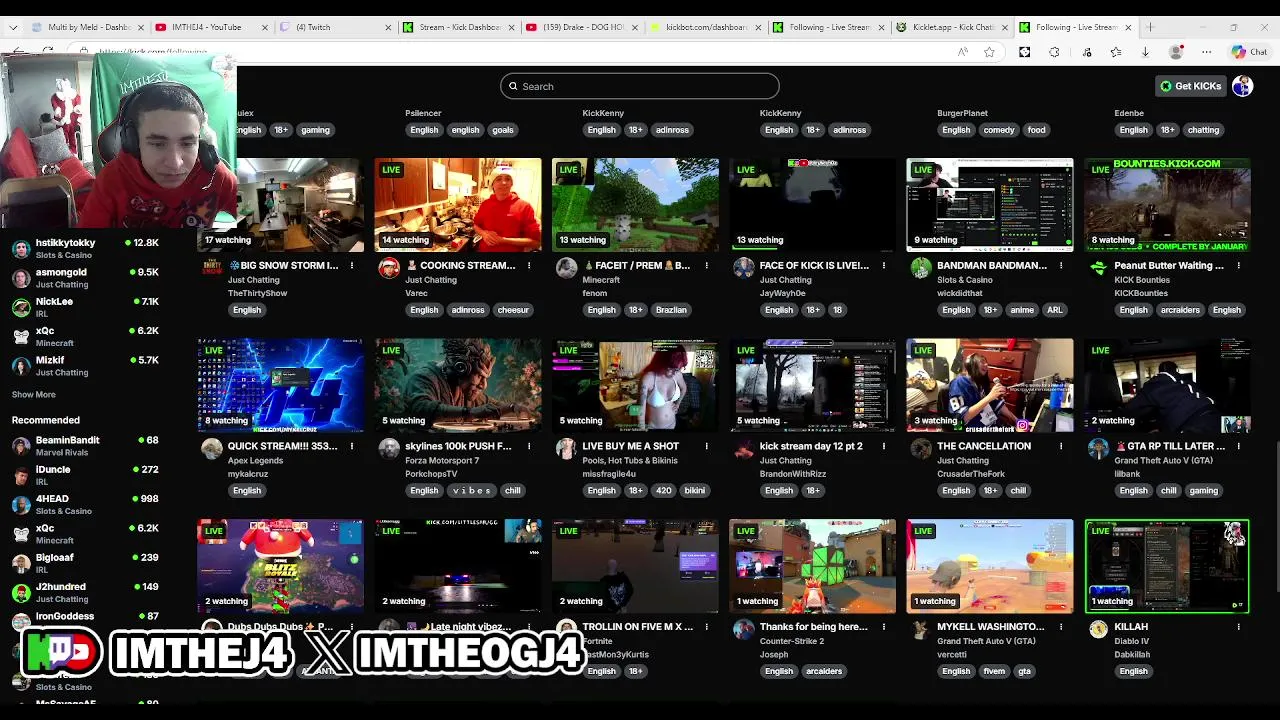Click JayWayh0e's channel avatar icon
1280x720 pixels.
744,267
